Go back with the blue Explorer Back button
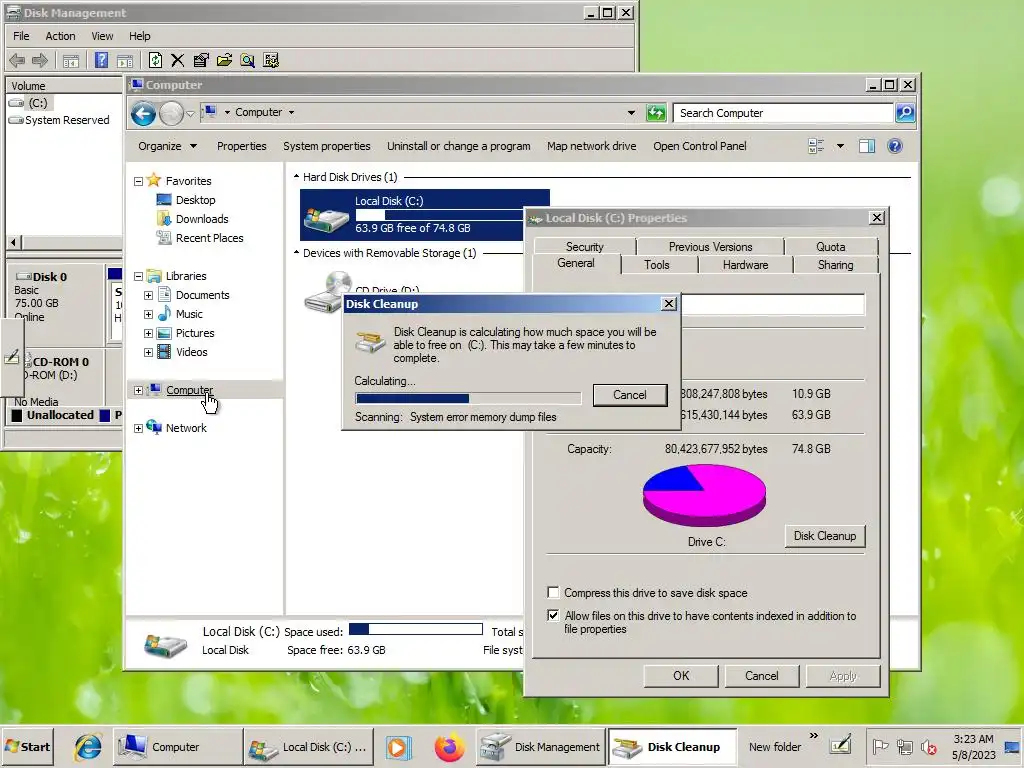This screenshot has height=768, width=1024. 143,114
